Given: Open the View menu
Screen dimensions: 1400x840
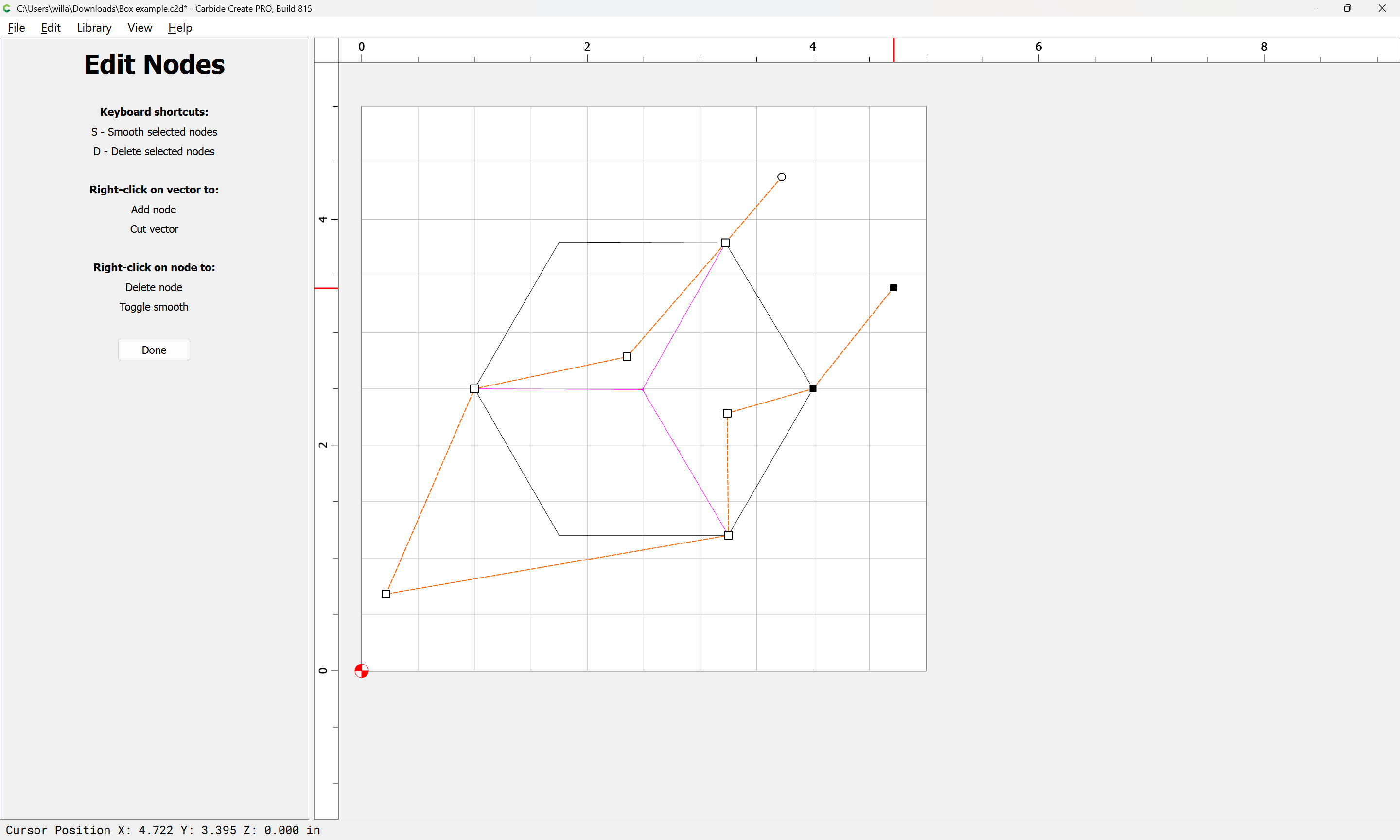Looking at the screenshot, I should [x=140, y=28].
